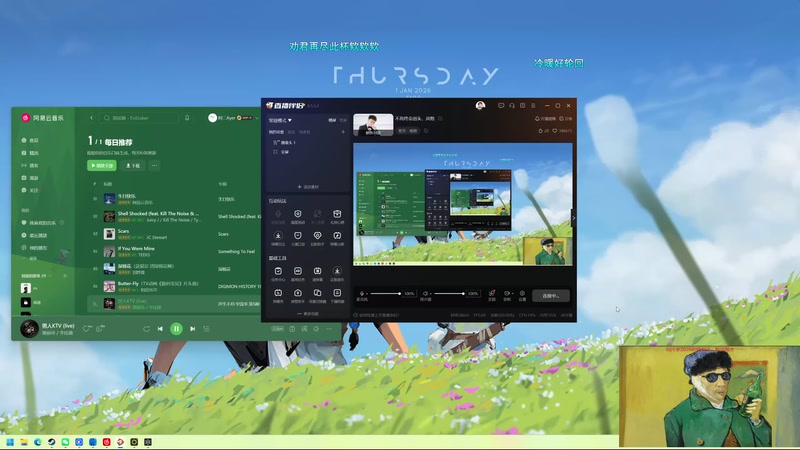Viewport: 800px width, 450px height.
Task: Select the song Shell Shocked in the list
Action: tap(158, 214)
